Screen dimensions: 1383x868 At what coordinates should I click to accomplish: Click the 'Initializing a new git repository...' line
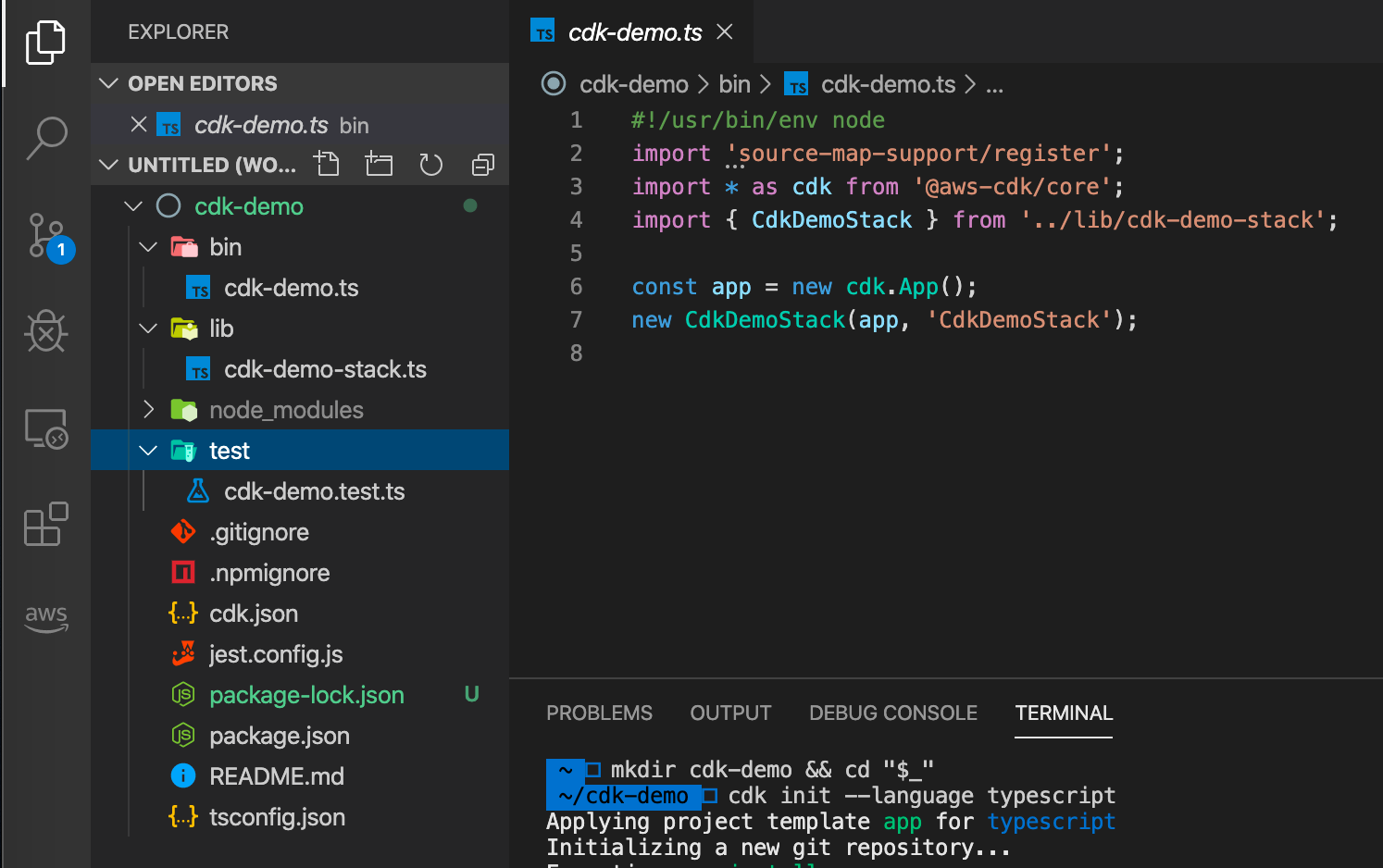[779, 847]
